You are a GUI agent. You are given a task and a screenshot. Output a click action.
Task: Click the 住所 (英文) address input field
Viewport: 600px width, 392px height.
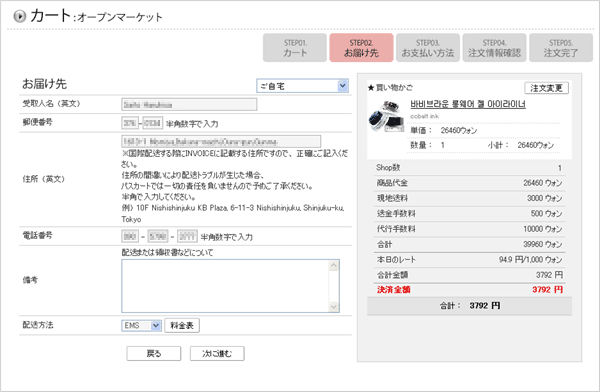coord(221,142)
